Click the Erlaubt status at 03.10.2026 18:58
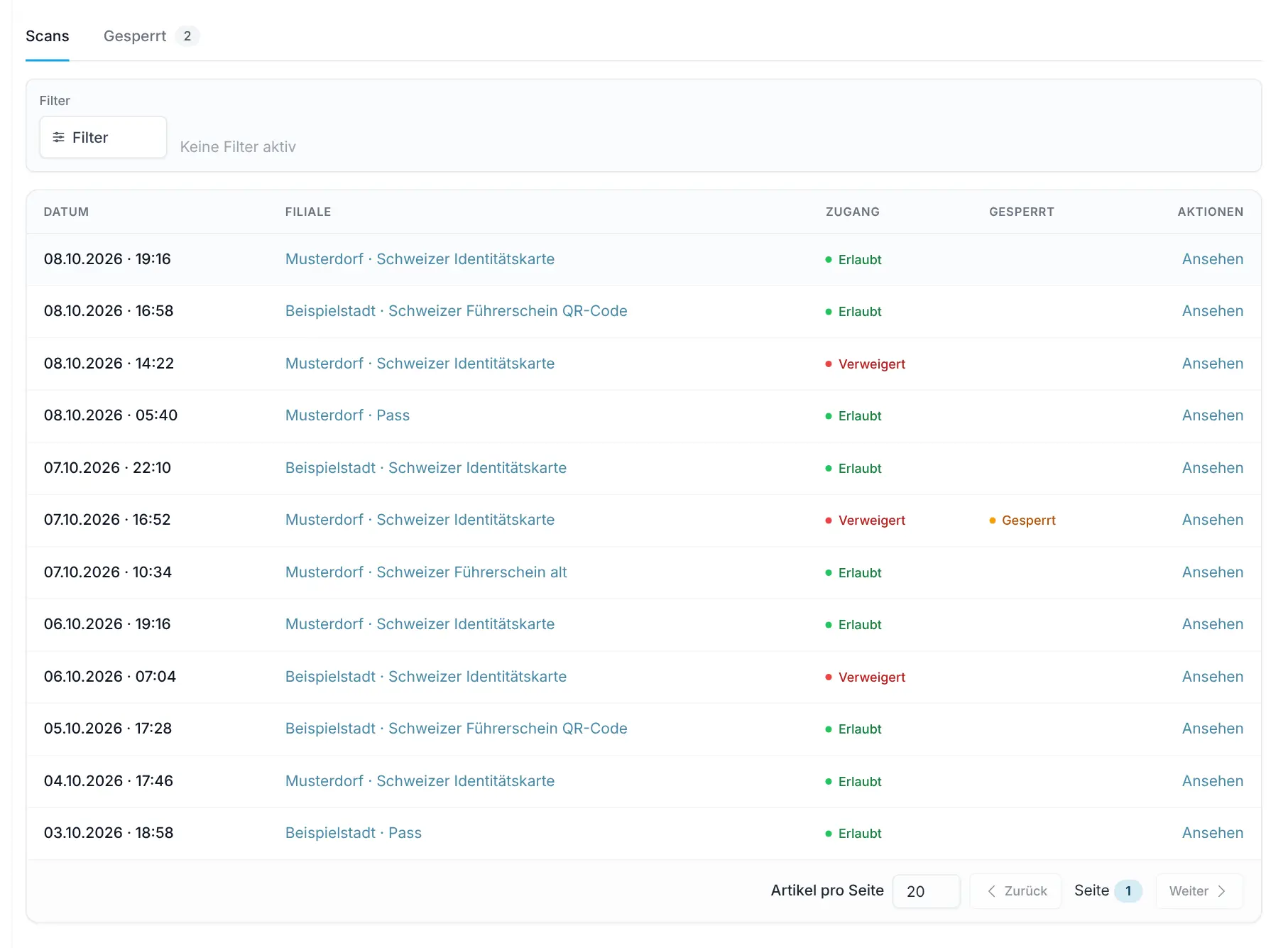 (853, 834)
